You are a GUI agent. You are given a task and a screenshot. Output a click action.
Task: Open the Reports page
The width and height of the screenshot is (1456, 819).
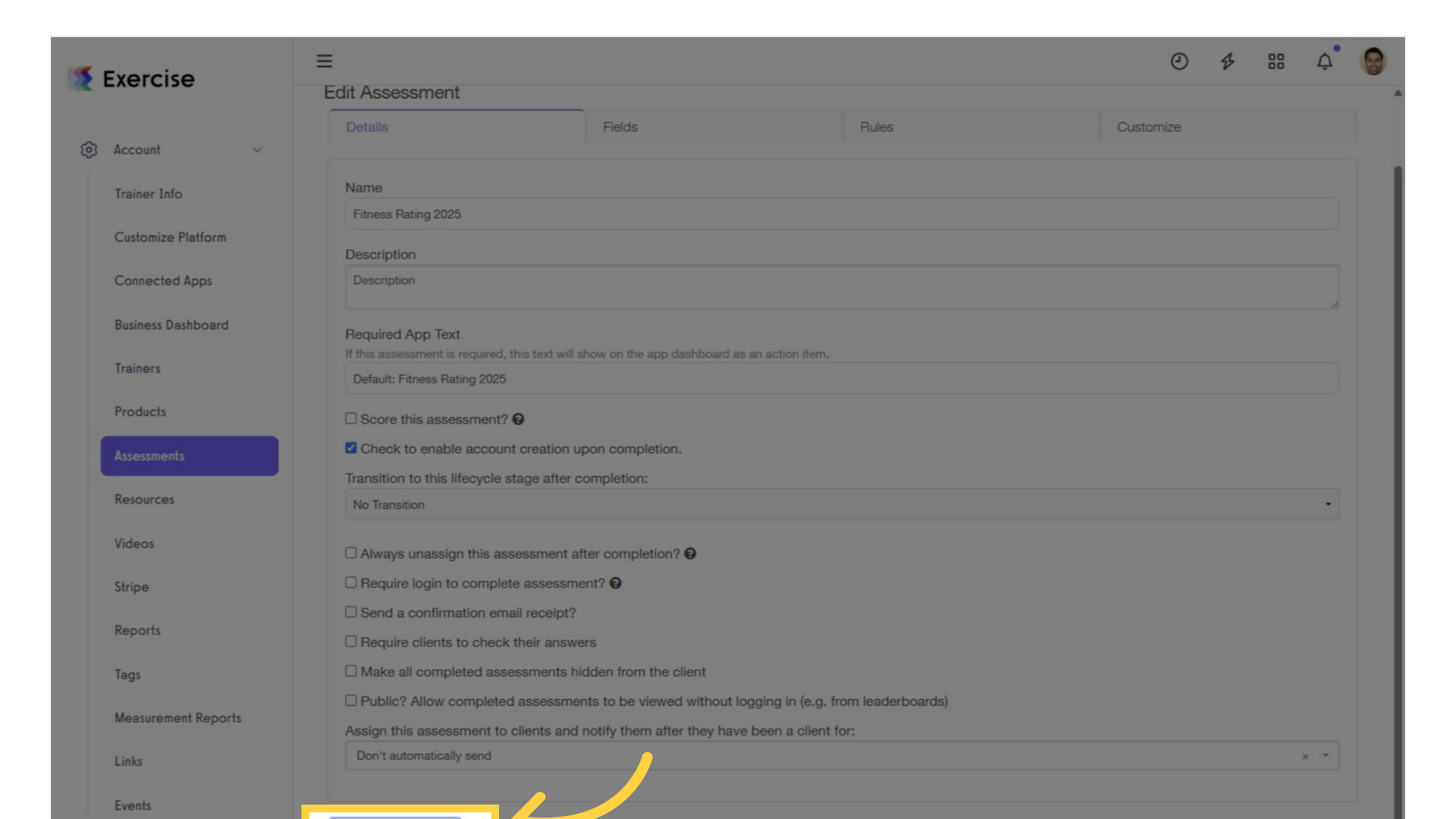tap(137, 630)
